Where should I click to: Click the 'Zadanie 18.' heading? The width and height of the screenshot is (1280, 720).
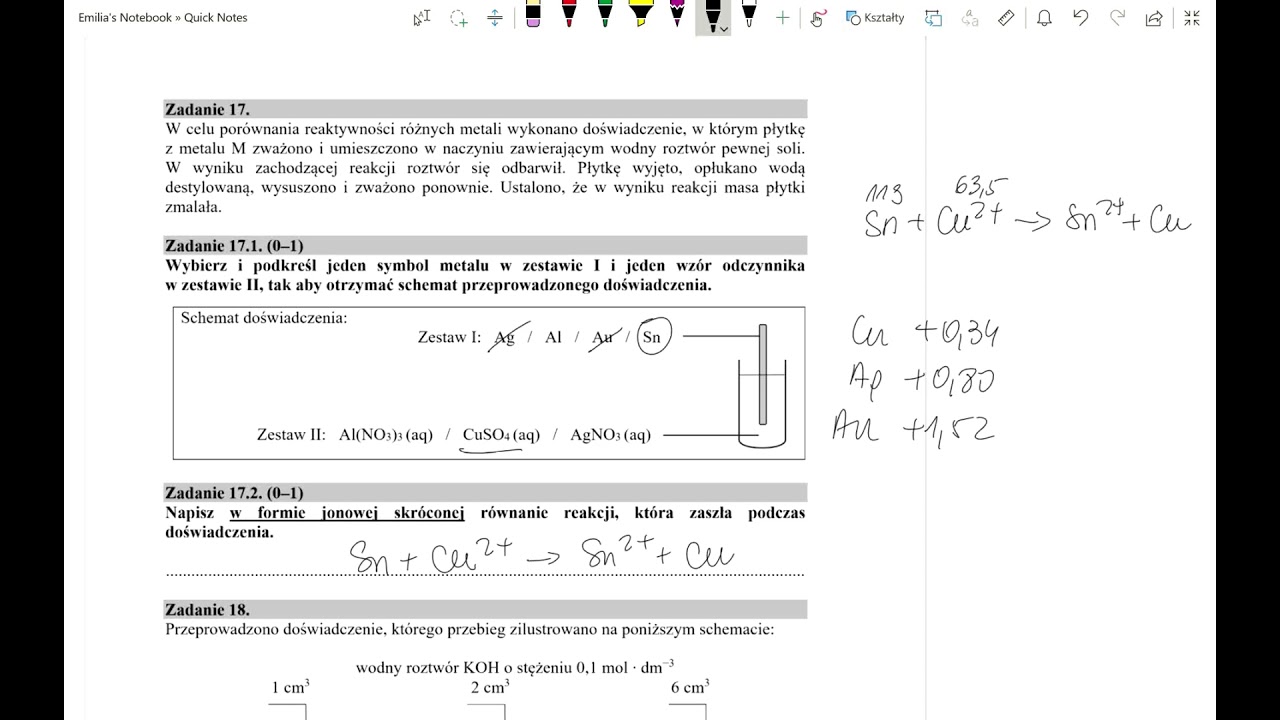207,609
